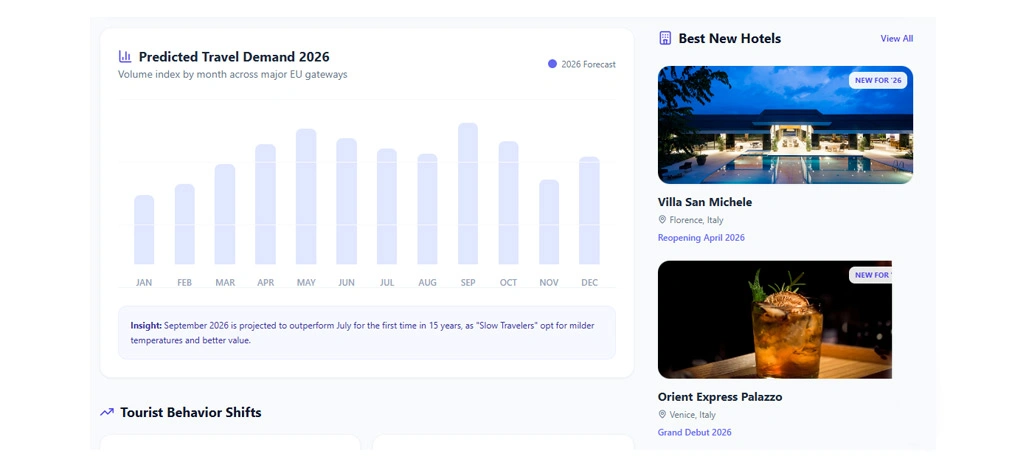The image size is (1026, 466).
Task: Select the Villa San Michele hotel photo
Action: click(x=785, y=125)
